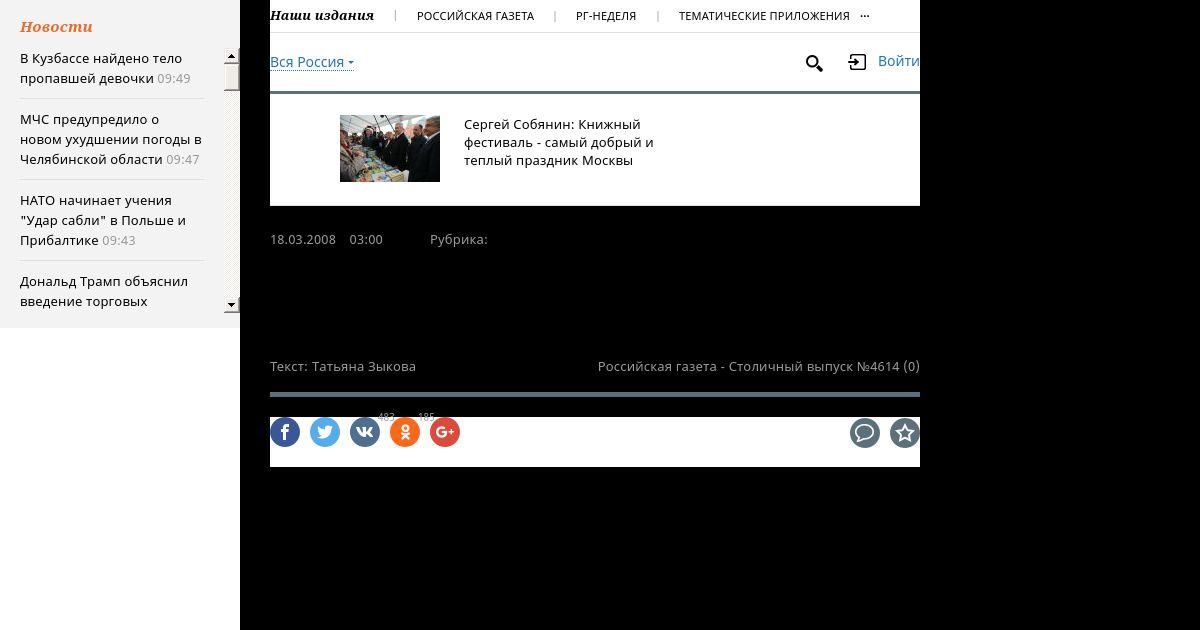Click the news sidebar scrollbar thumb

tap(232, 77)
